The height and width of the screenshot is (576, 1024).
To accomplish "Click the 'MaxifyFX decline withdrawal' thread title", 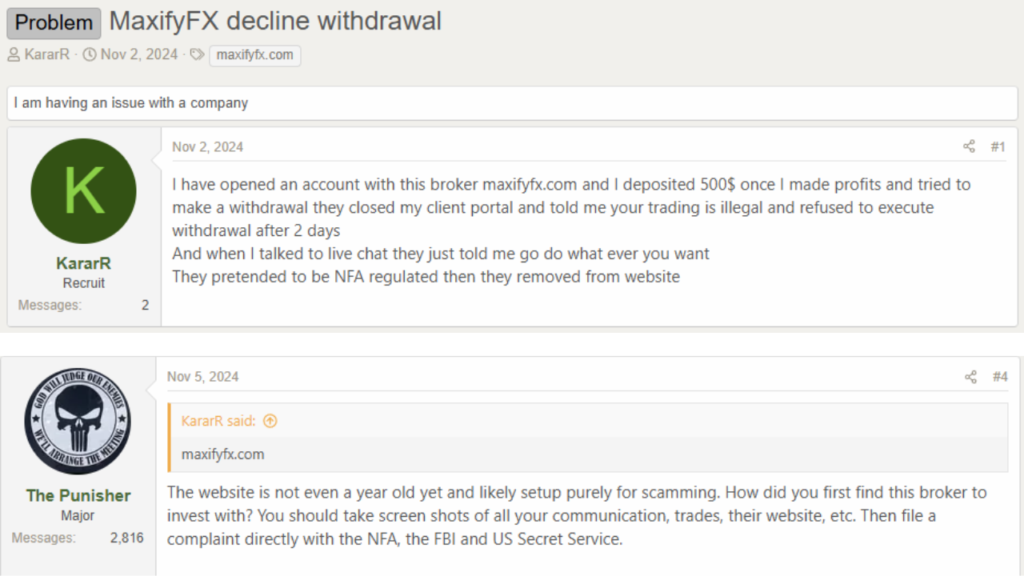I will 275,21.
